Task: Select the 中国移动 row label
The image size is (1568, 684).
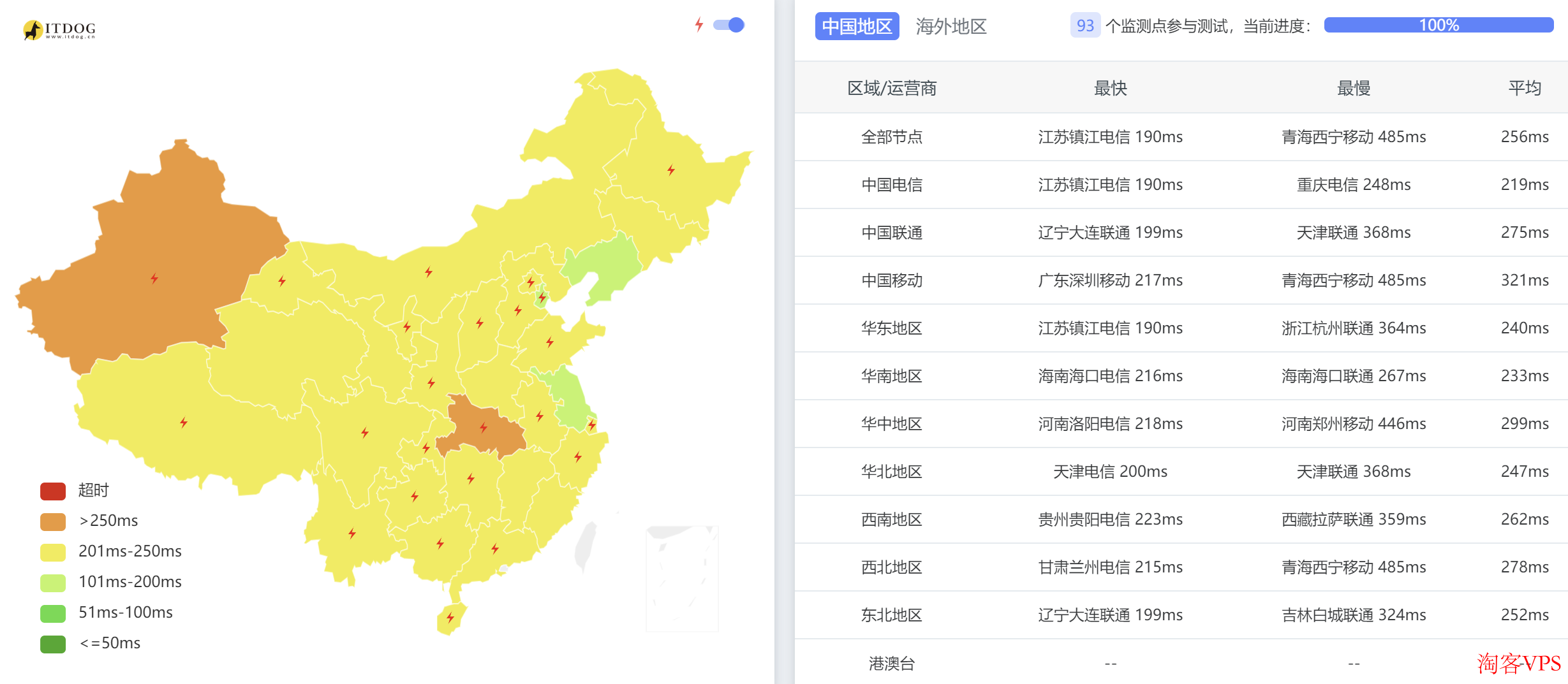Action: point(892,280)
